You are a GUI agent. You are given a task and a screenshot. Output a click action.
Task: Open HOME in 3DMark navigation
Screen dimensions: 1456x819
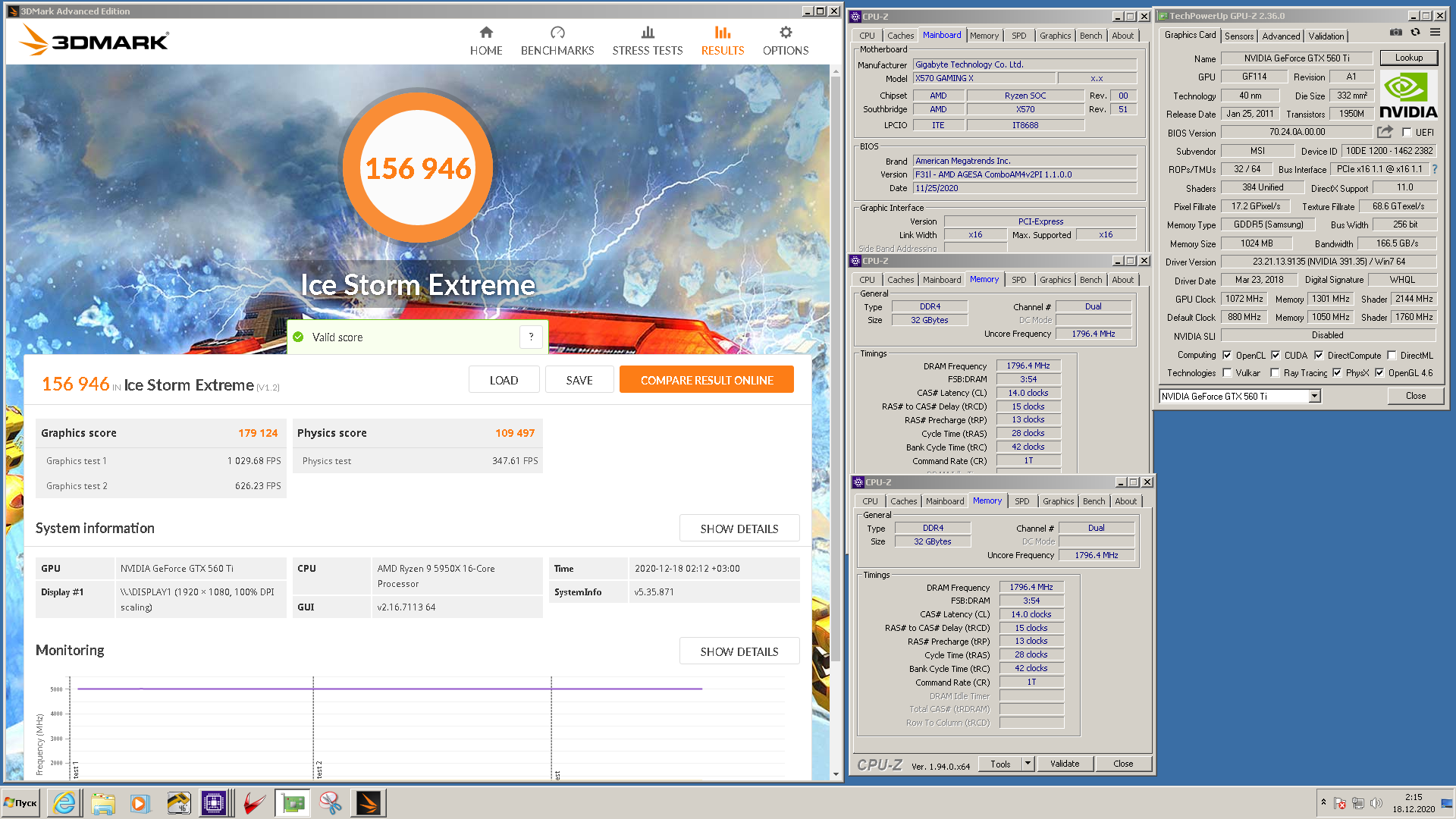click(x=486, y=40)
